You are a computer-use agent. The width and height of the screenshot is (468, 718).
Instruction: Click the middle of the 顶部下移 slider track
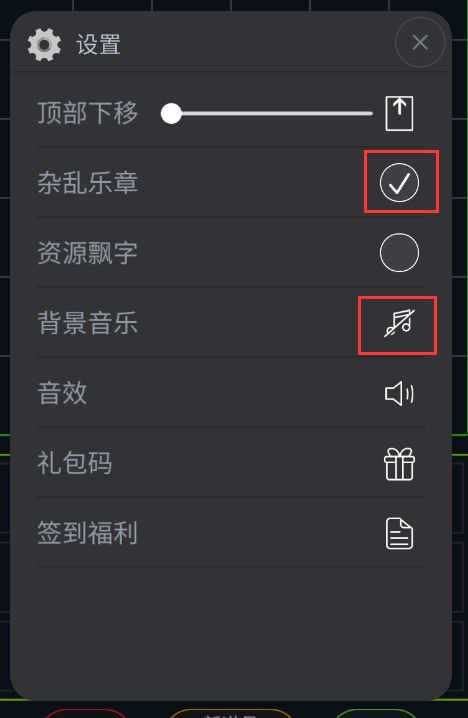267,114
